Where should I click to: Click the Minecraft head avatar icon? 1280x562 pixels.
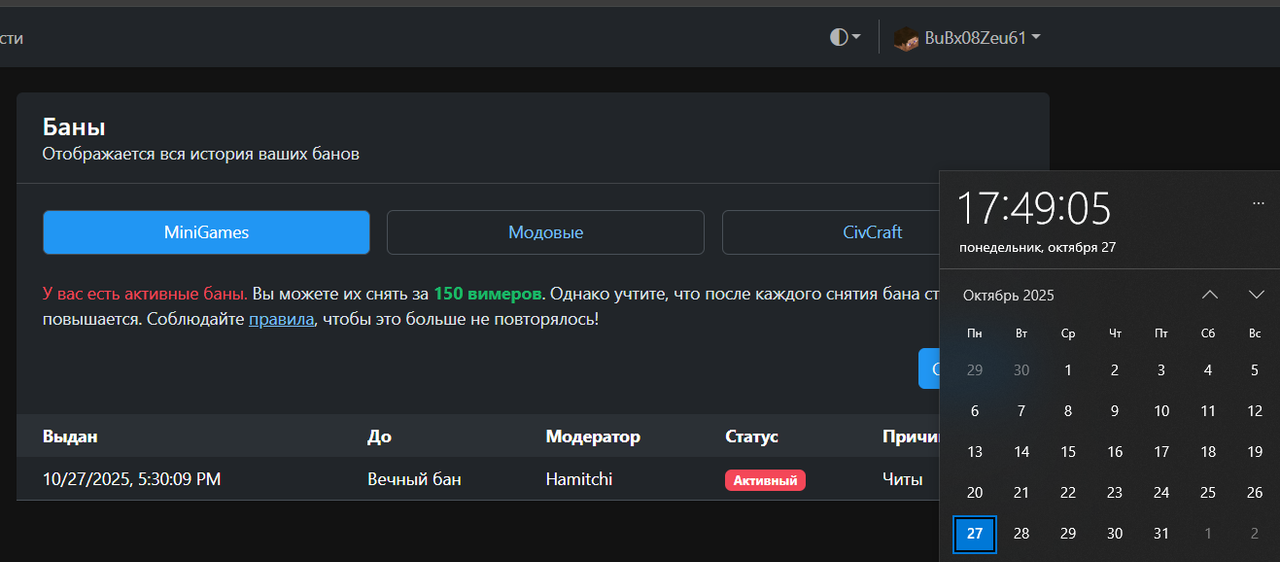(906, 38)
